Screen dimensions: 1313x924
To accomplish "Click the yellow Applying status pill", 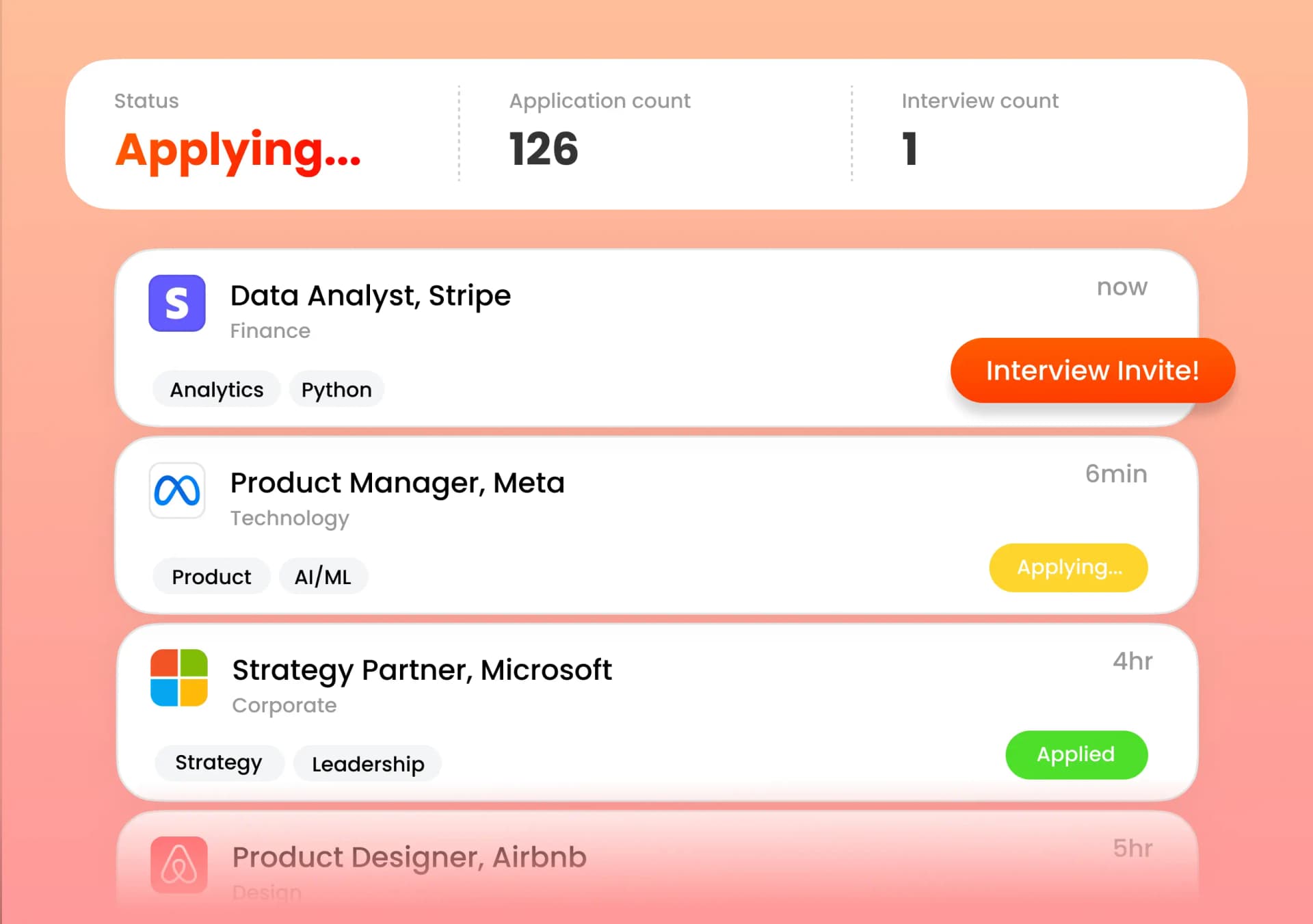I will pos(1068,567).
